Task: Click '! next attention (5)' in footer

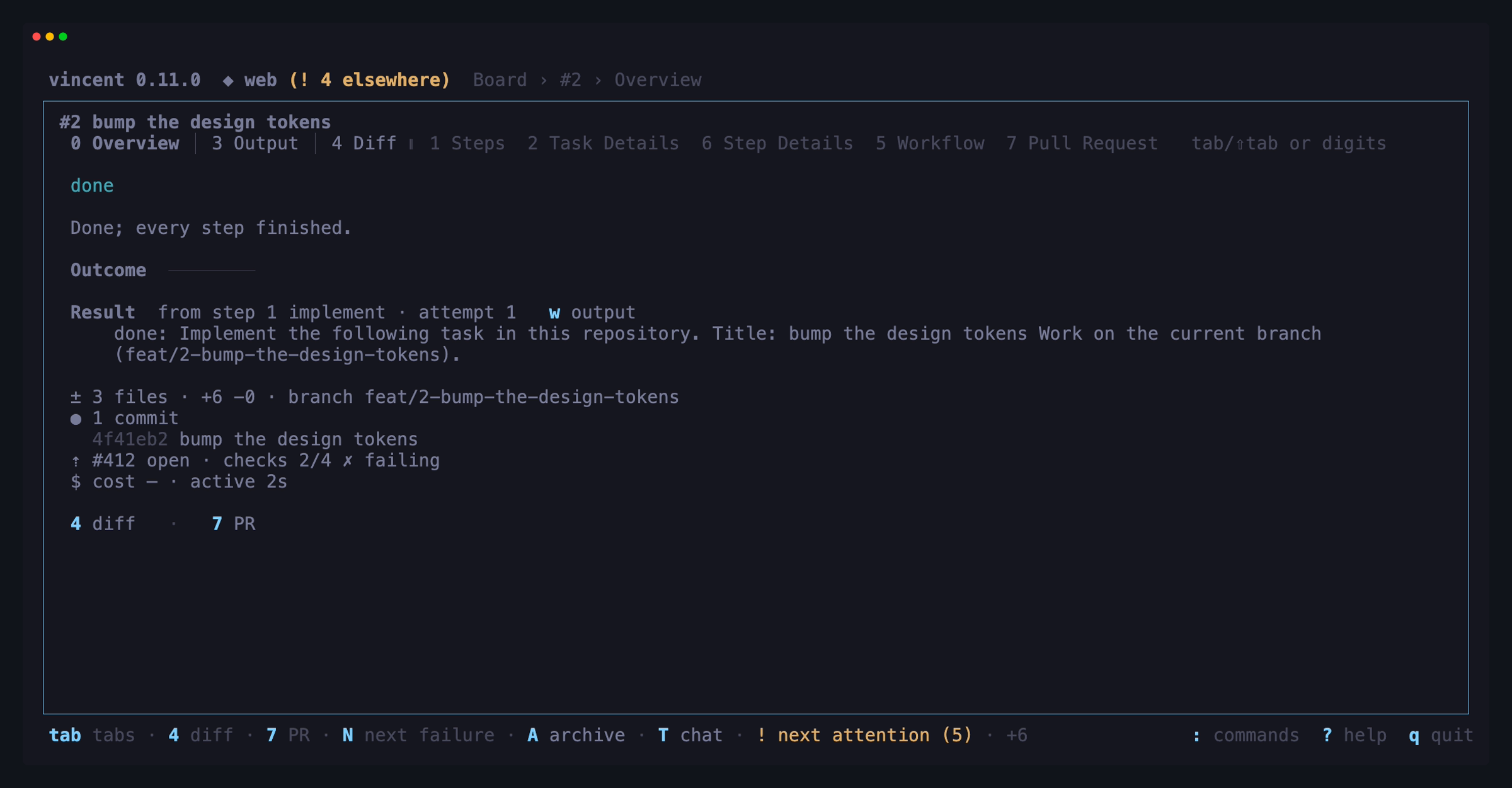Action: click(864, 736)
